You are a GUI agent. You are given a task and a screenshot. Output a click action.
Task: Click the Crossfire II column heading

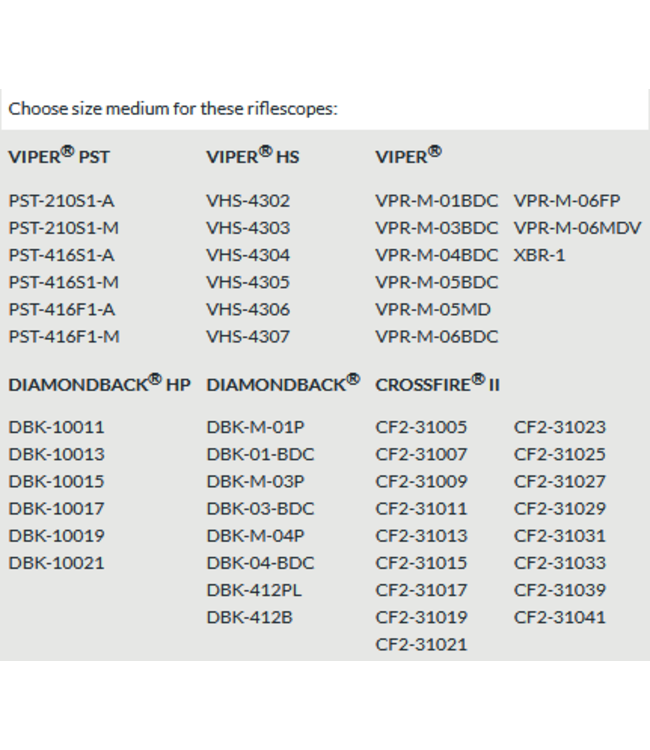pyautogui.click(x=437, y=384)
